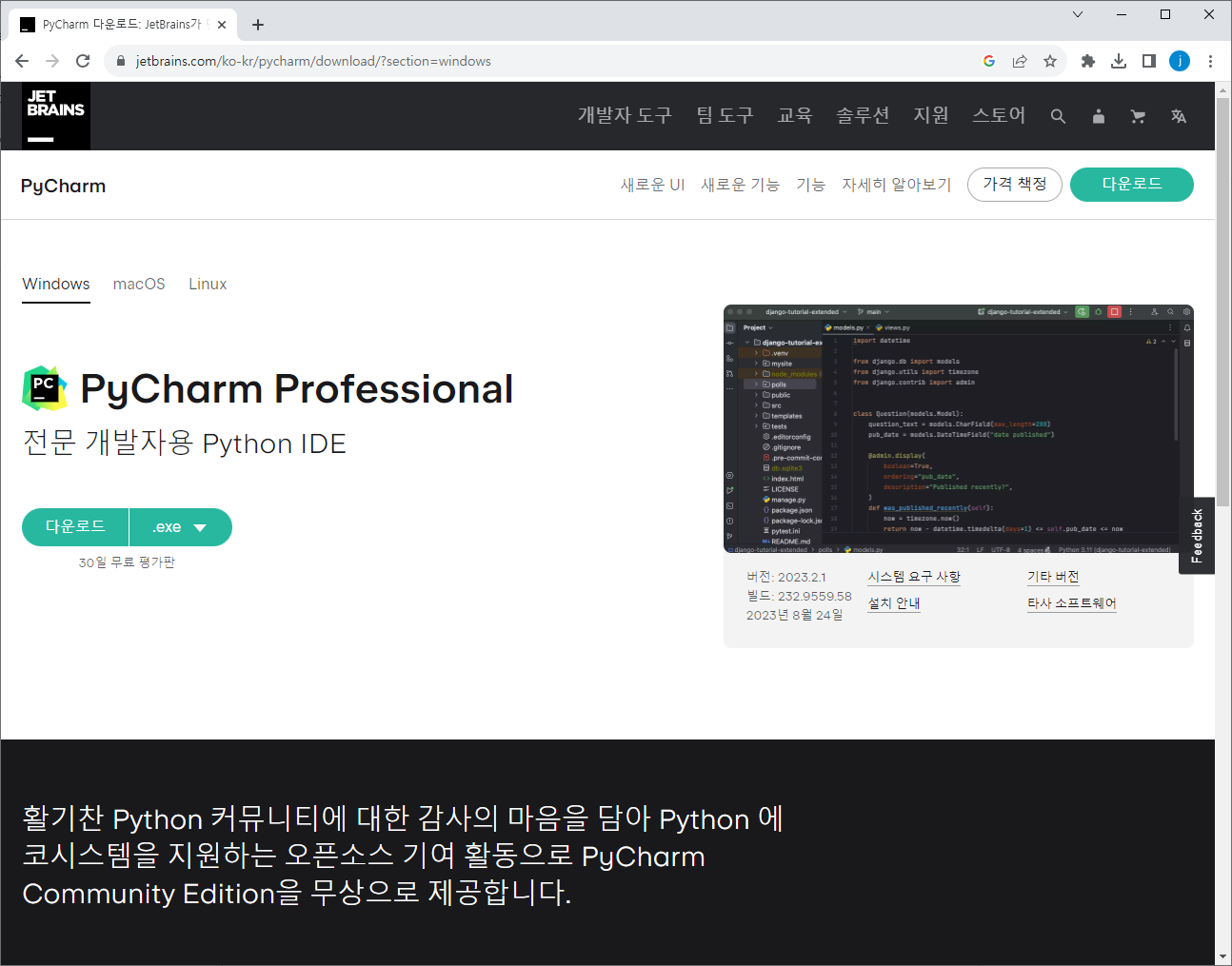
Task: Click the PyCharm PC logo icon
Action: click(45, 388)
